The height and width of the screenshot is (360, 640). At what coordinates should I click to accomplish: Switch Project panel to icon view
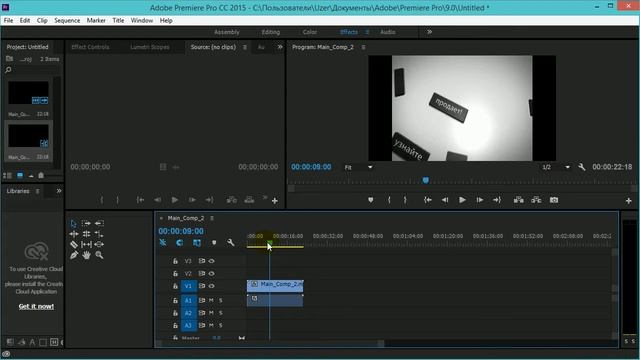point(20,176)
